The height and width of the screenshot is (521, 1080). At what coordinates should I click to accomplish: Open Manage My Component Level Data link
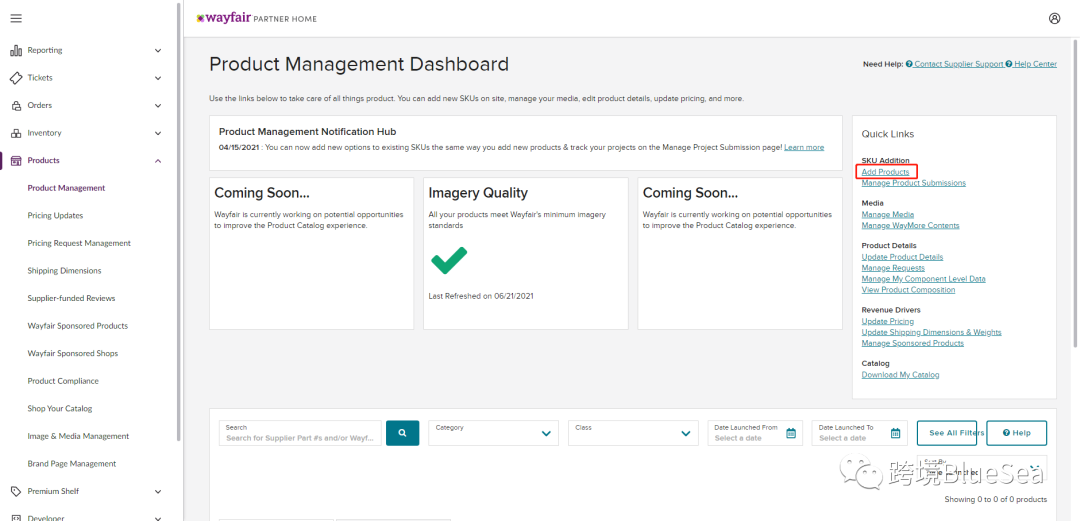[x=924, y=279]
